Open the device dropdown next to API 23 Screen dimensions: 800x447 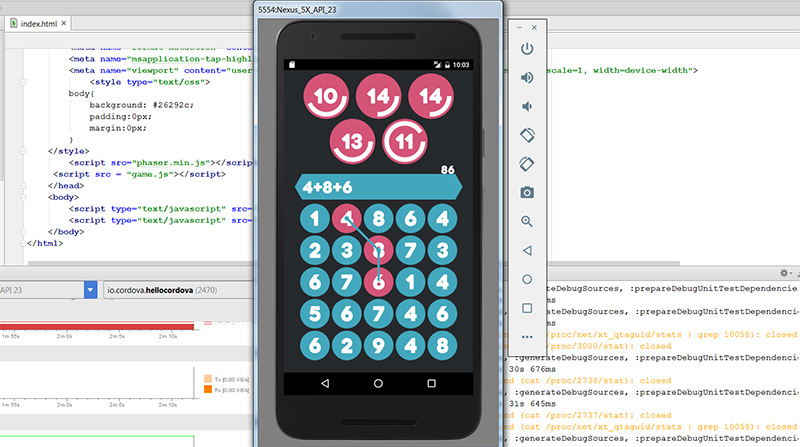[x=90, y=290]
